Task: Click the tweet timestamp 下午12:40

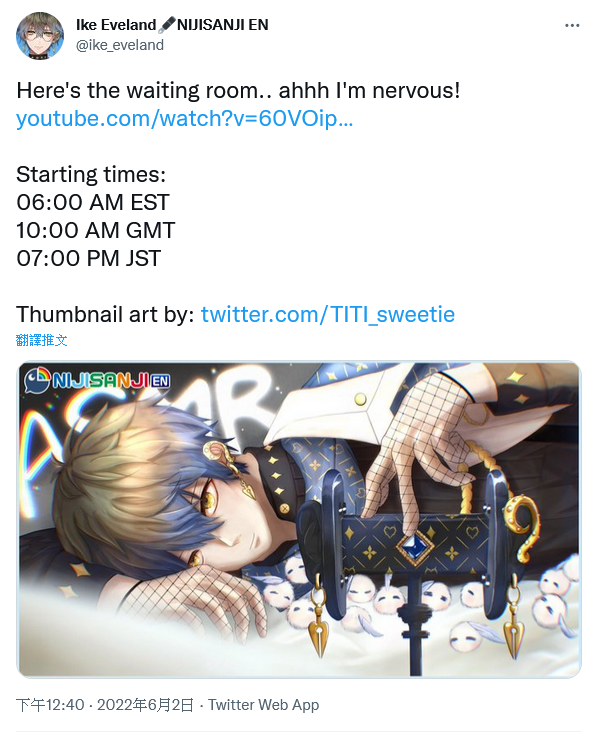Action: [x=50, y=705]
